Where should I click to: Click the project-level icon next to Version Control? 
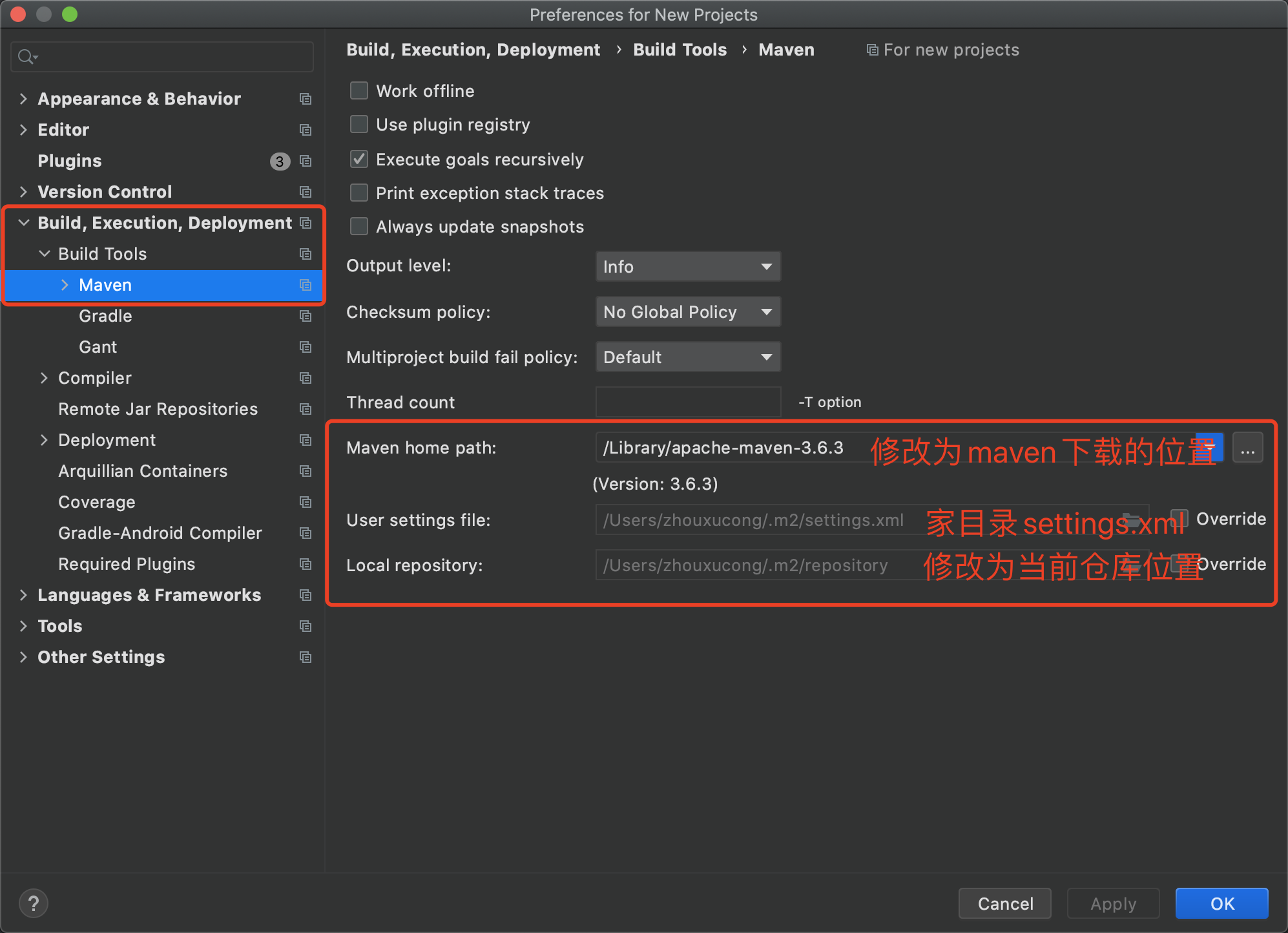(306, 192)
